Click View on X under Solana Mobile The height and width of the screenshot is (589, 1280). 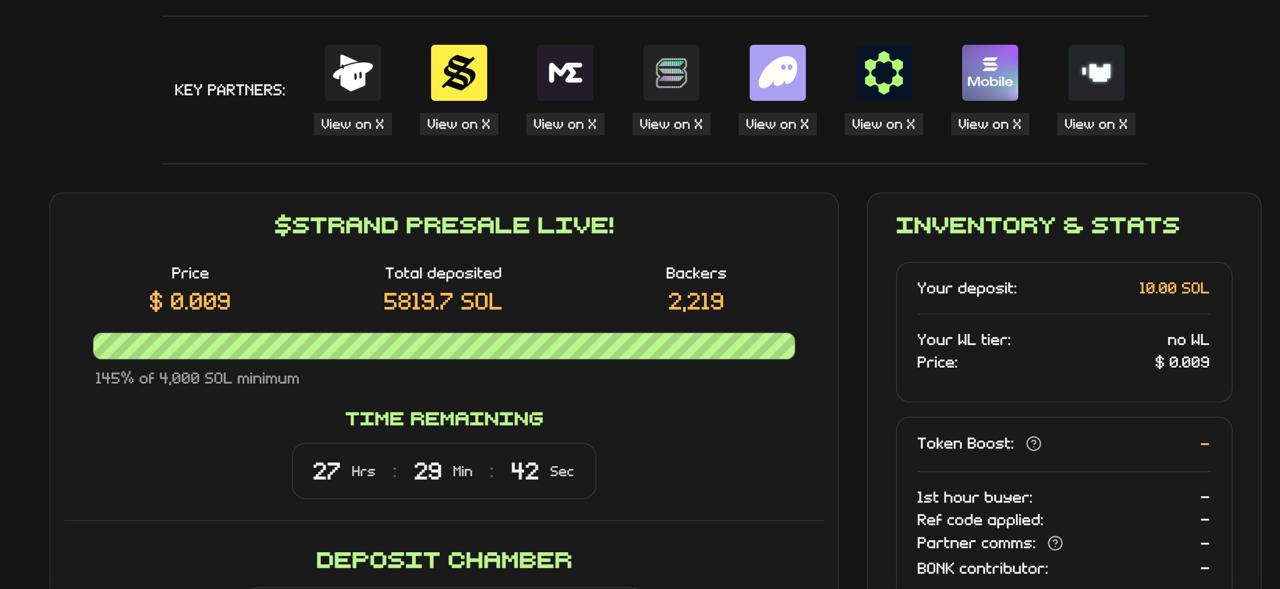990,124
